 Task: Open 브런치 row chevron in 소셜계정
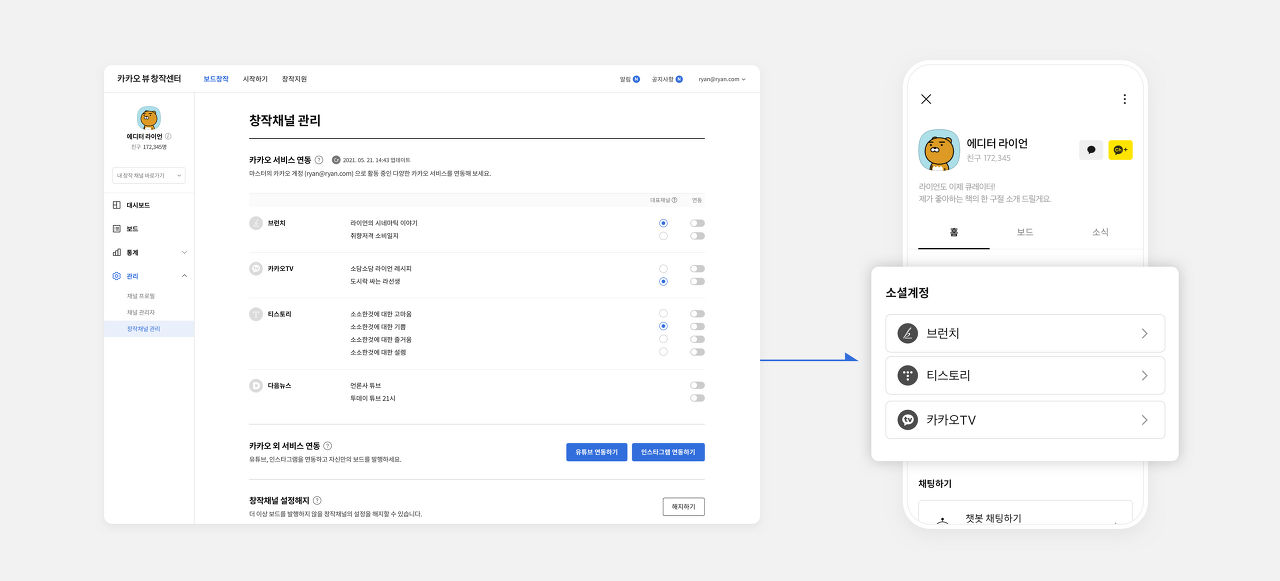tap(1144, 334)
